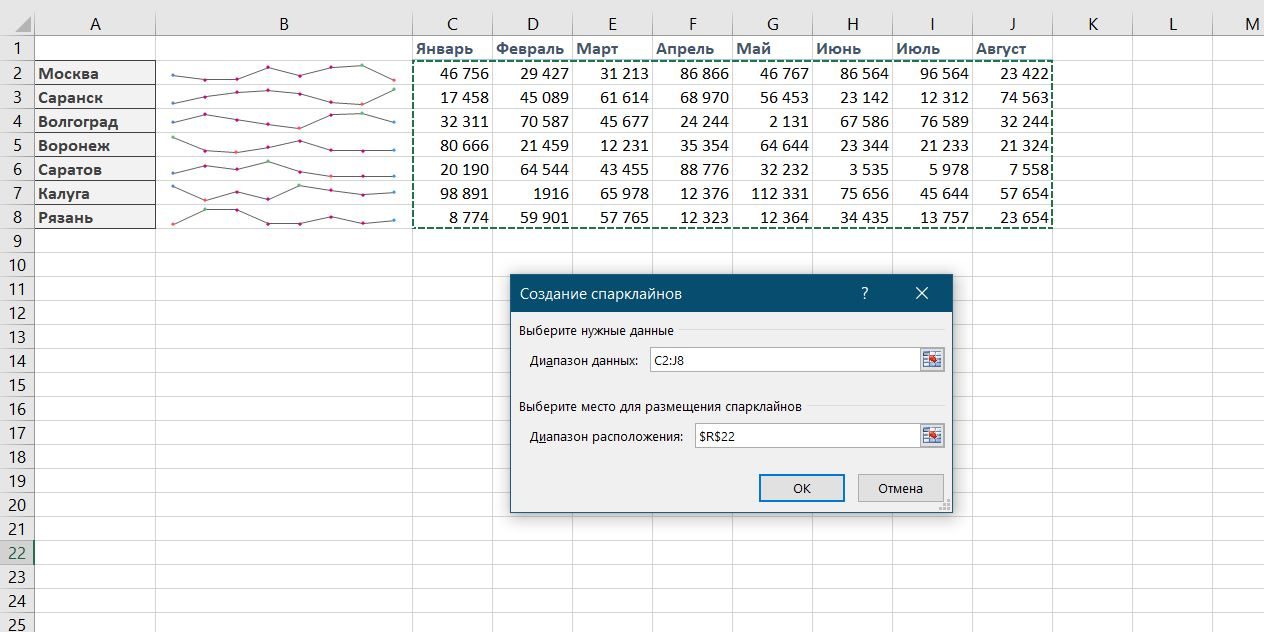1264x632 pixels.
Task: Select the Воронеж city cell
Action: pyautogui.click(x=95, y=145)
